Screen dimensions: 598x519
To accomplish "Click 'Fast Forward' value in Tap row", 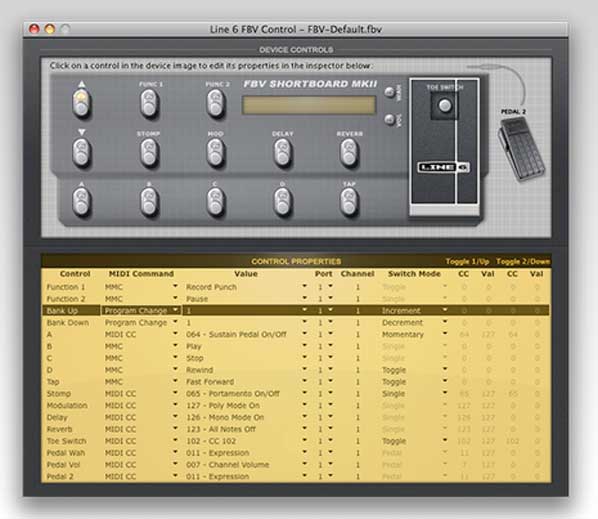I will click(x=210, y=382).
